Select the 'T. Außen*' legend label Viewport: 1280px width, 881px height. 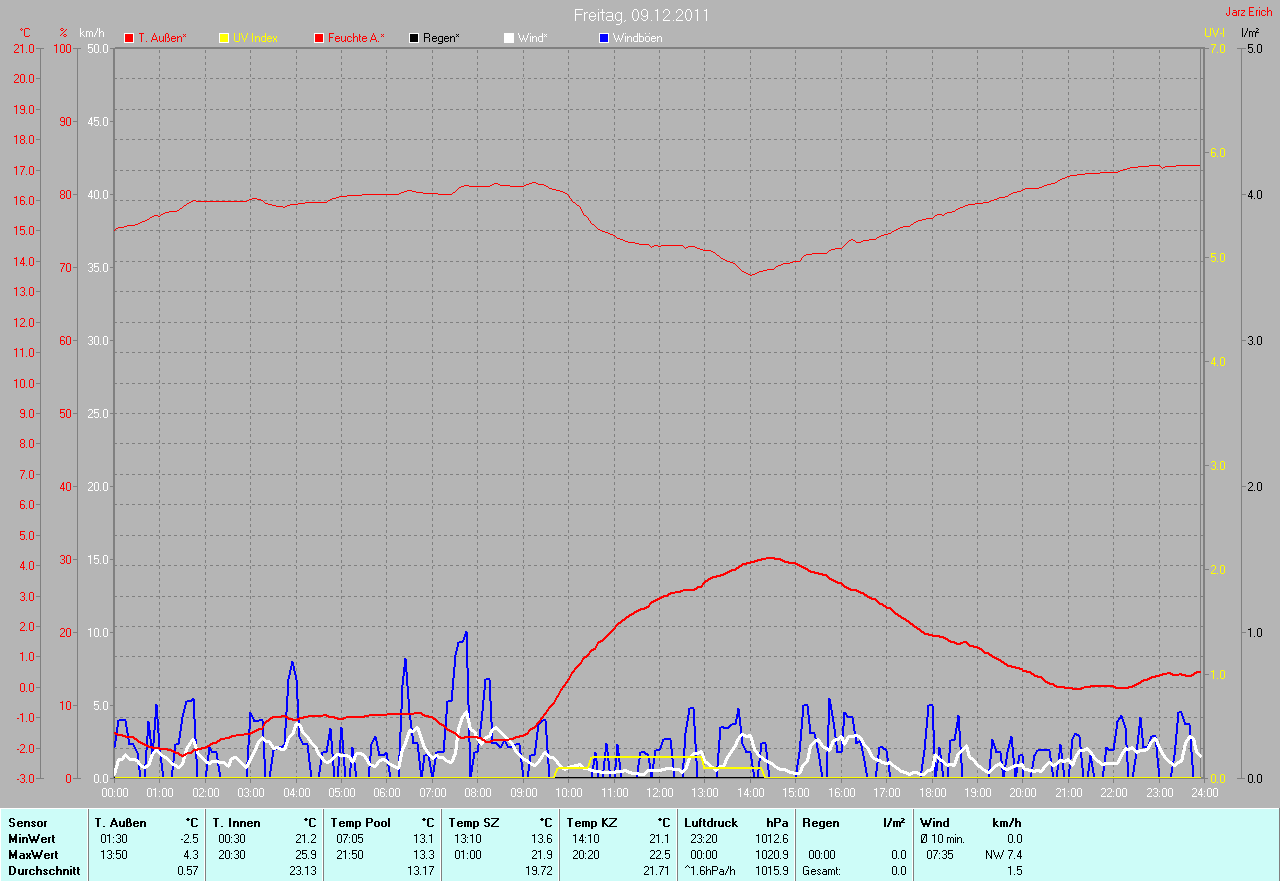tap(162, 38)
